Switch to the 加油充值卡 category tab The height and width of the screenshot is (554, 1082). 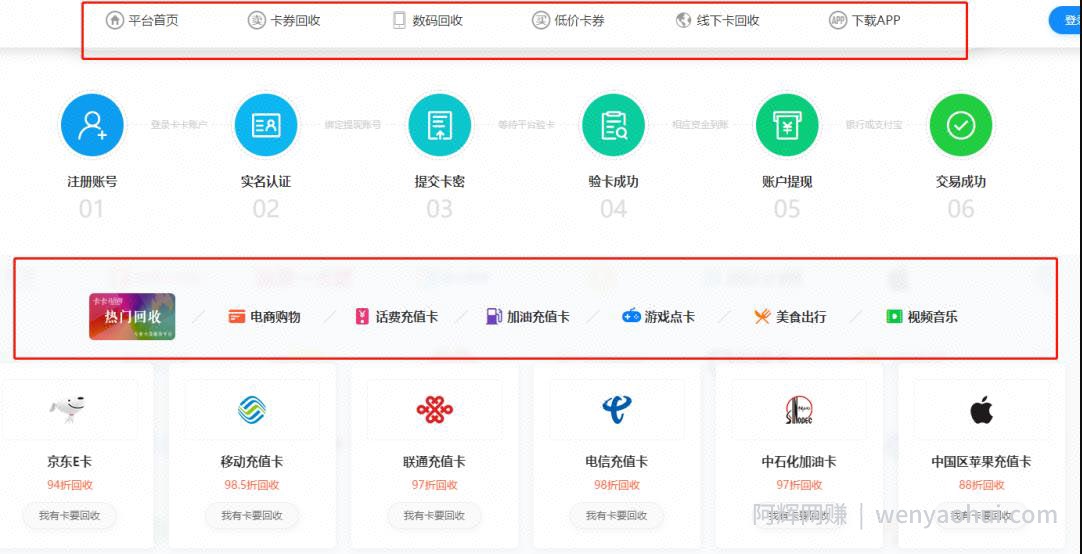[538, 317]
